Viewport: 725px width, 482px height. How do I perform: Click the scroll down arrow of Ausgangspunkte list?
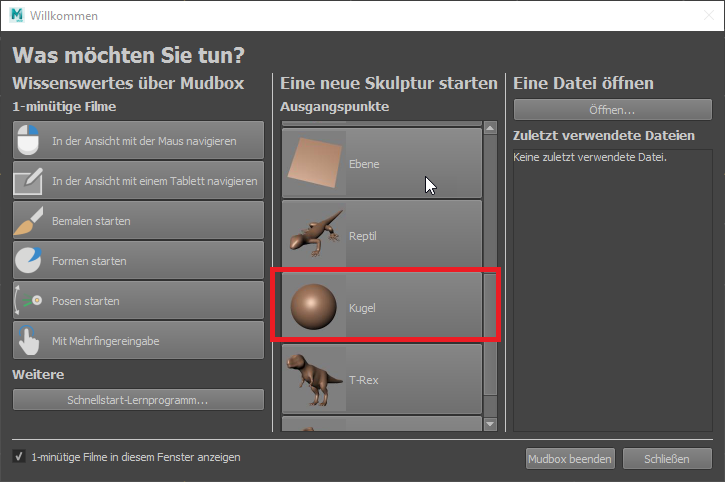click(490, 424)
